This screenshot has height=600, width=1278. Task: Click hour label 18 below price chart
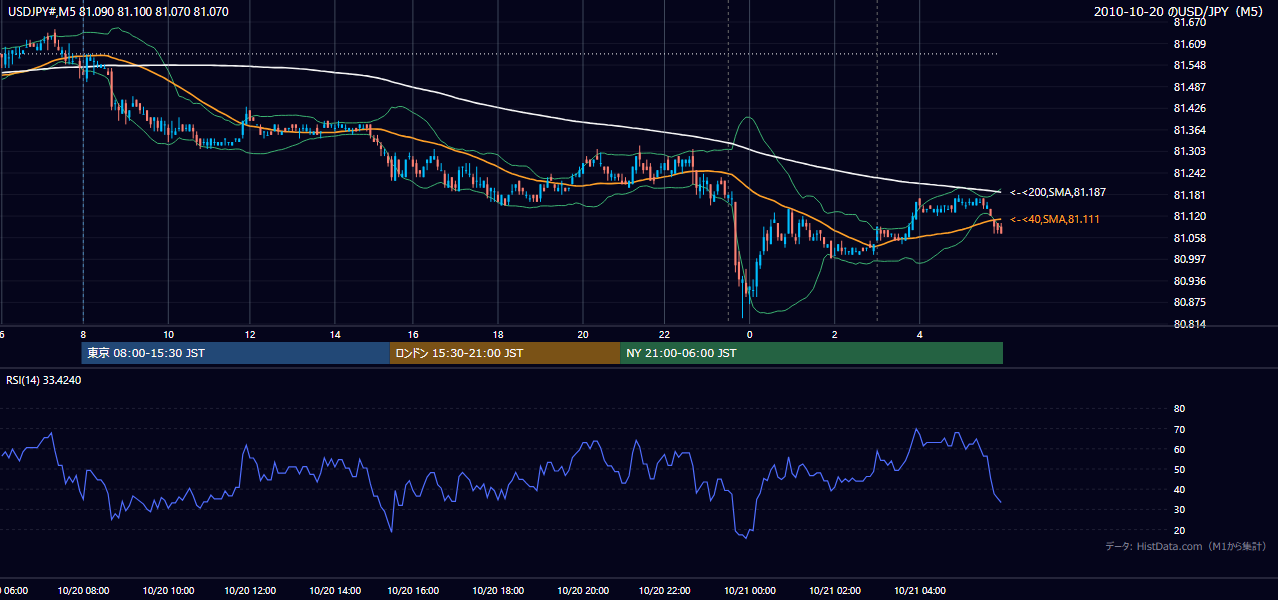(498, 335)
